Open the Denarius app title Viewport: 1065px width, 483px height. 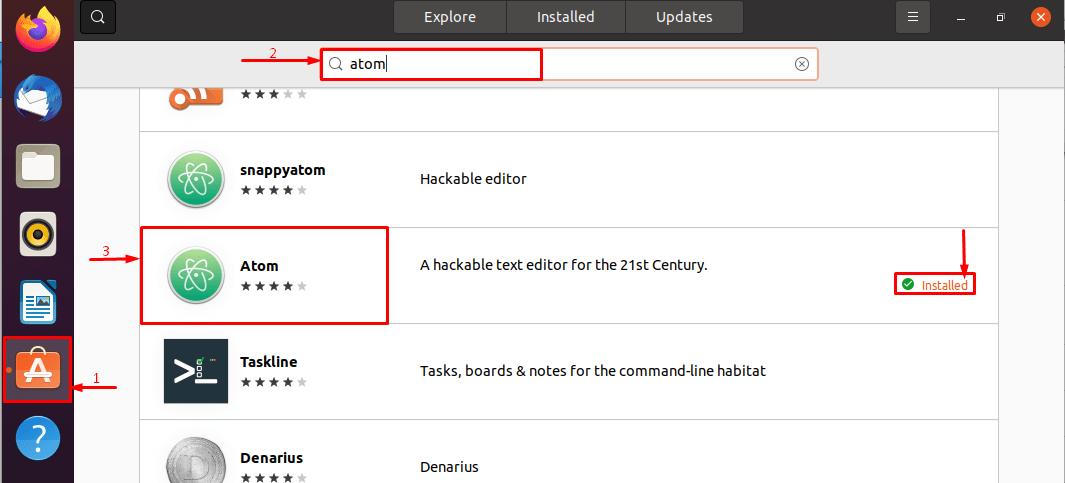click(272, 457)
